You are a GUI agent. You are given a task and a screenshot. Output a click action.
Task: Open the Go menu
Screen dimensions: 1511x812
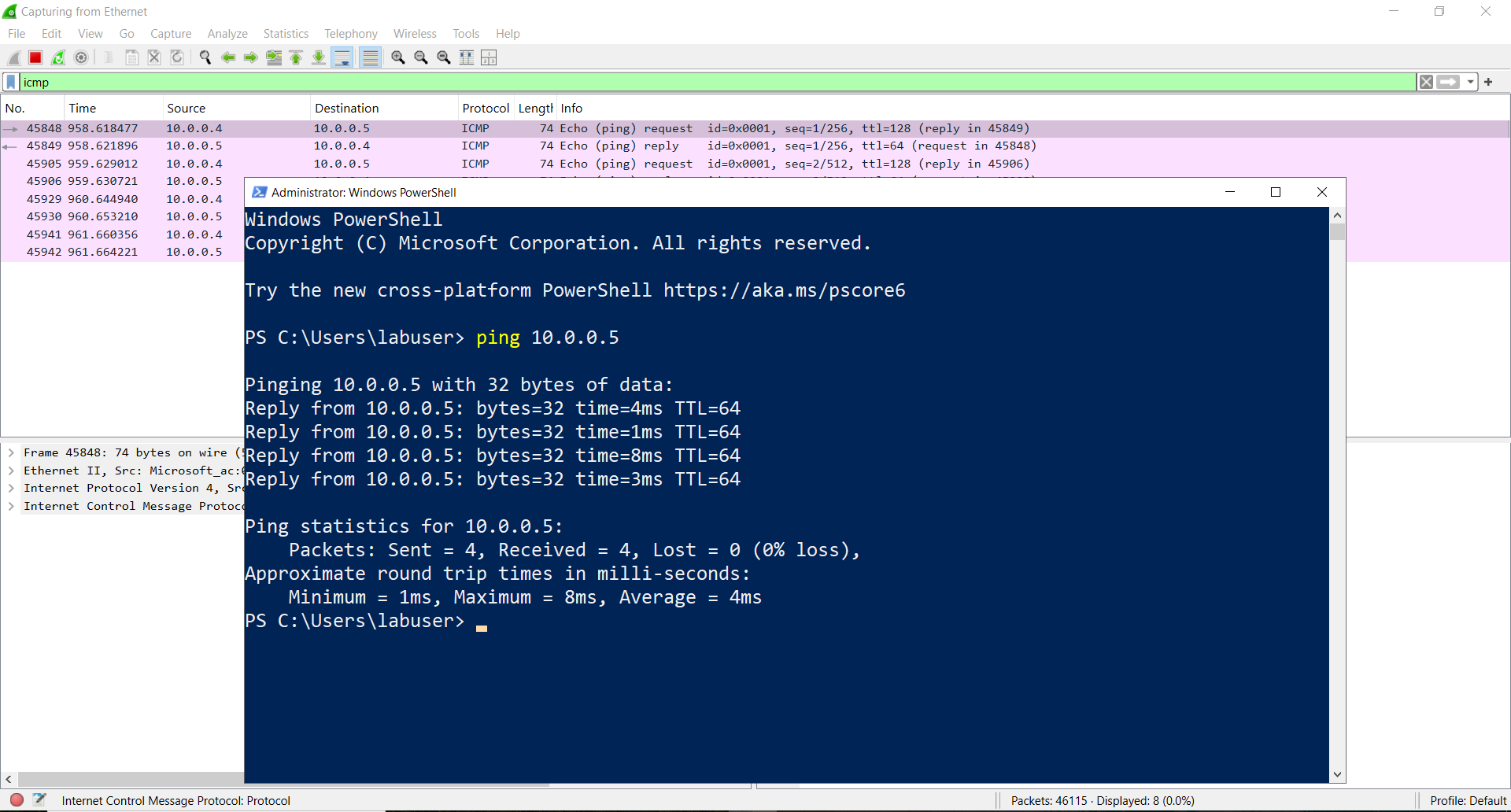[x=127, y=34]
